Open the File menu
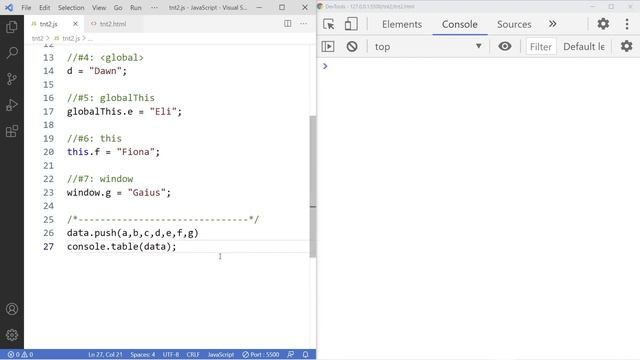Viewport: 640px width, 360px height. pos(26,7)
